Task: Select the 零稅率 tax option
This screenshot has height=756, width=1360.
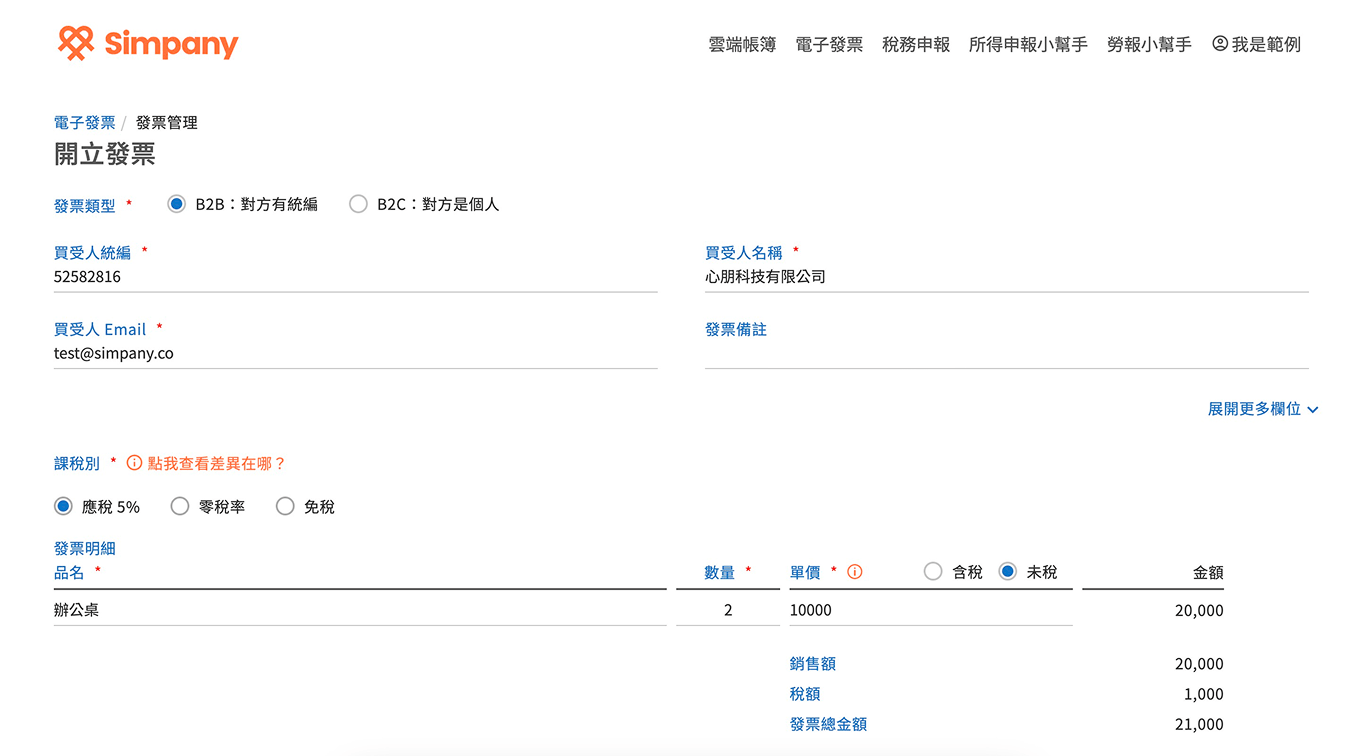Action: click(180, 506)
